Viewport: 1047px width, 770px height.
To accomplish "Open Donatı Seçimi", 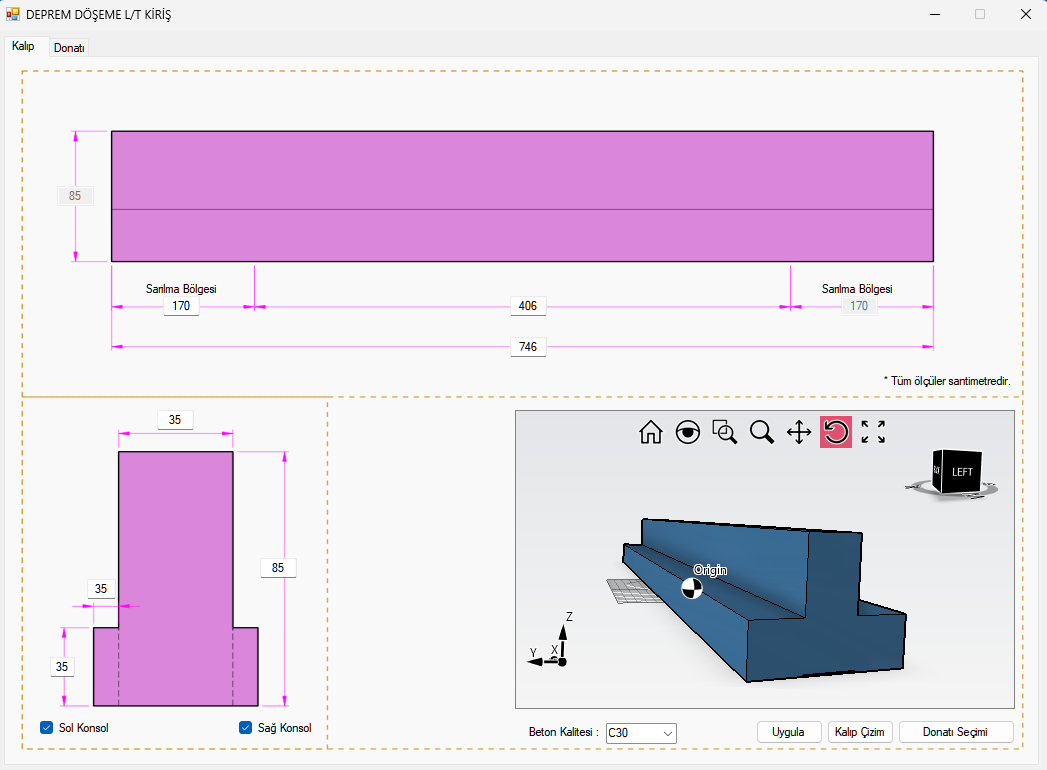I will click(956, 732).
